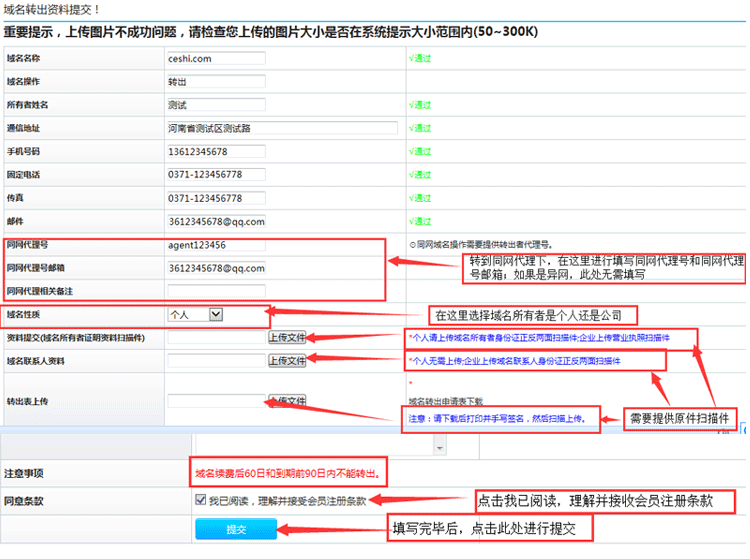Screen dimensions: 750x559
Task: Select the 固定电话 phone number field
Action: coord(216,175)
